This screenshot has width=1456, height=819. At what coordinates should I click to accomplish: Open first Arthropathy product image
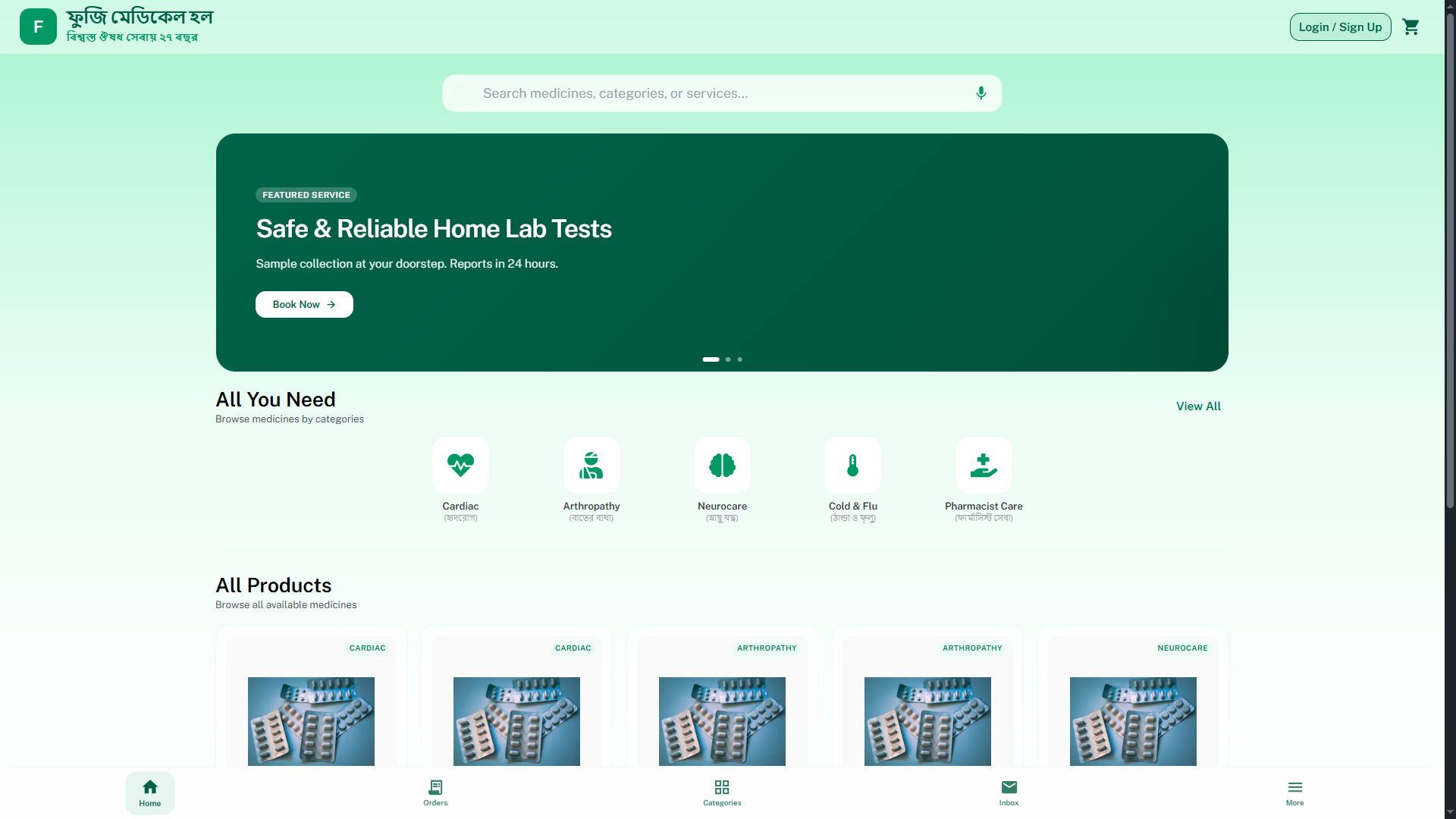click(x=722, y=721)
